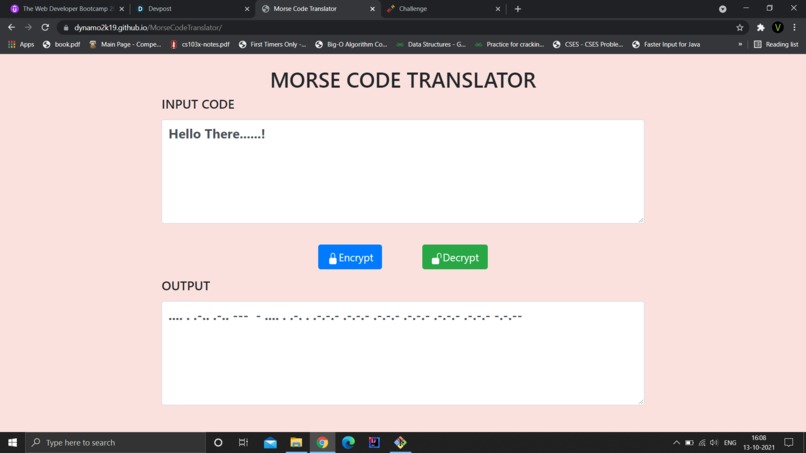This screenshot has height=453, width=806.
Task: Show hidden system tray icons
Action: (x=676, y=442)
